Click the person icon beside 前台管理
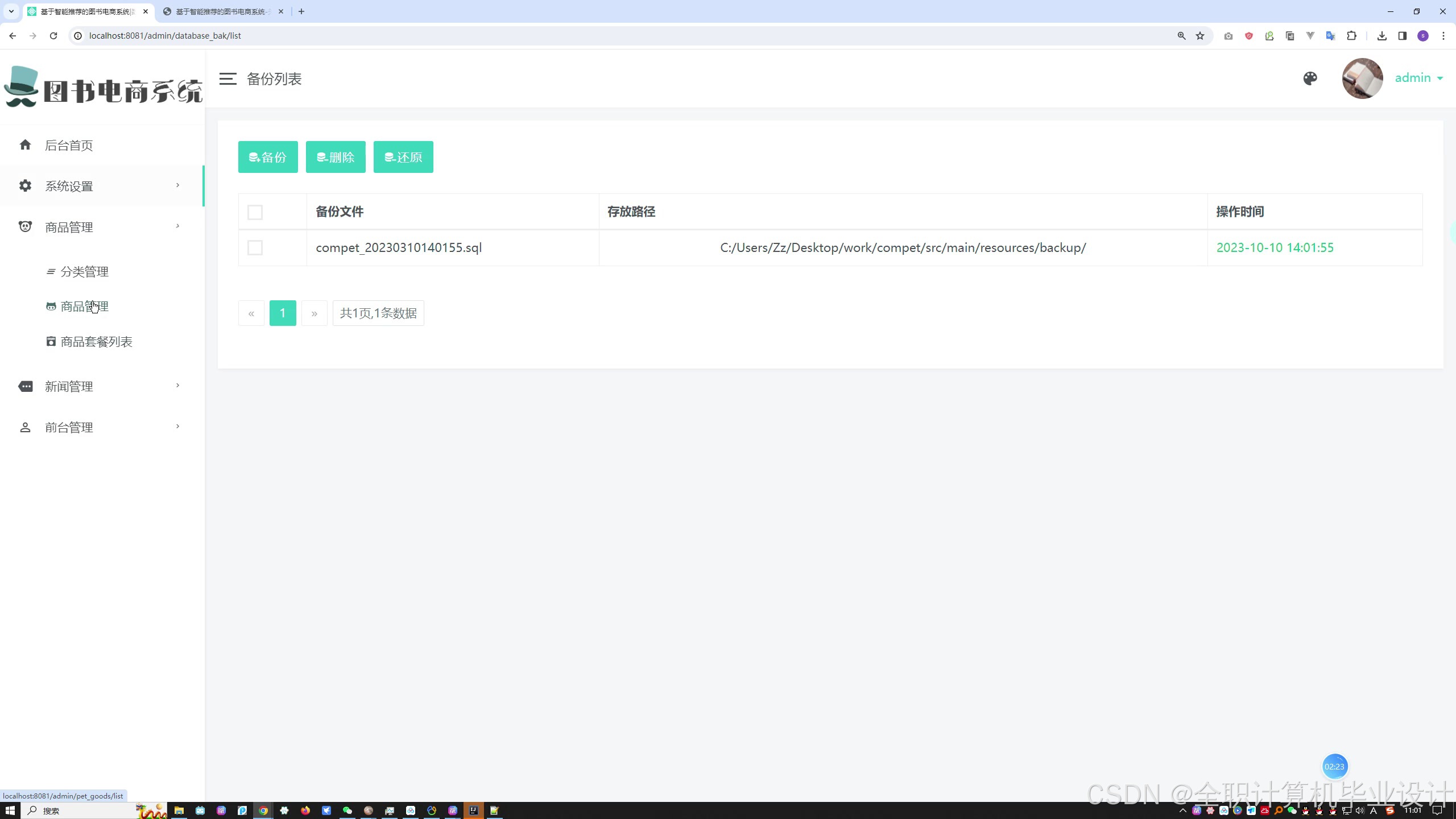 click(x=25, y=428)
